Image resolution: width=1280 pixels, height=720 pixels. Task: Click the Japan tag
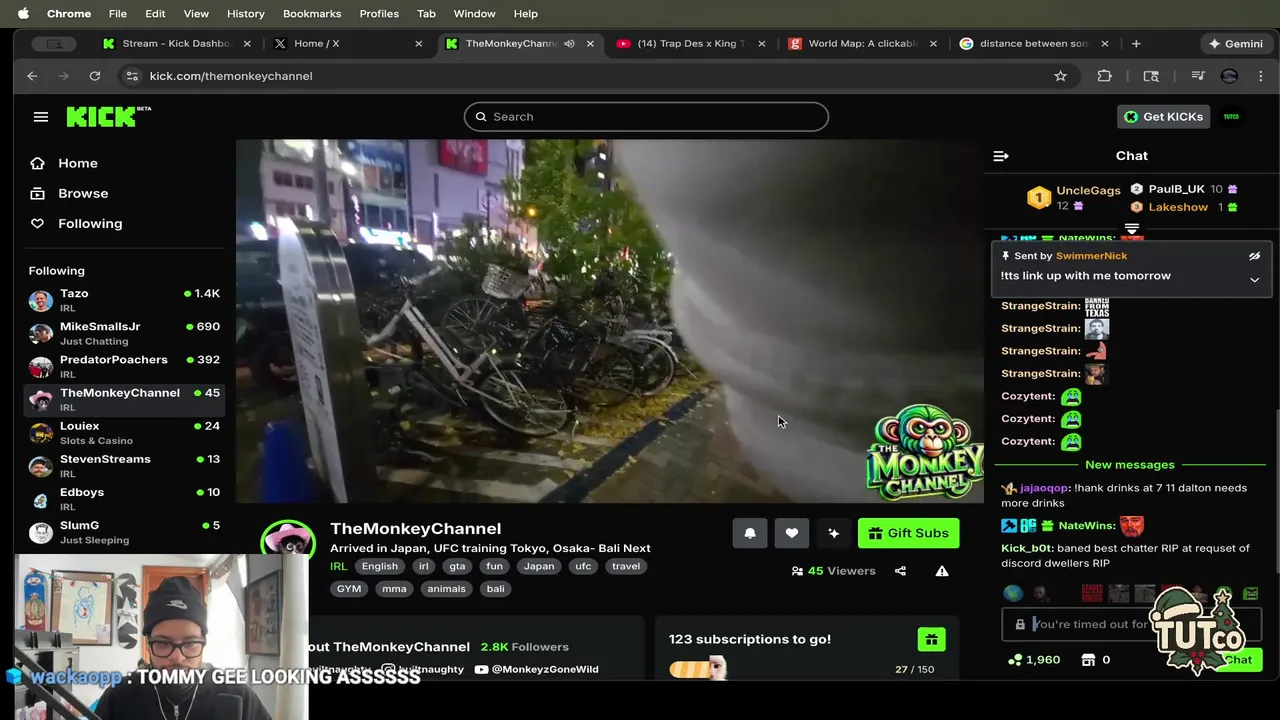(x=538, y=566)
